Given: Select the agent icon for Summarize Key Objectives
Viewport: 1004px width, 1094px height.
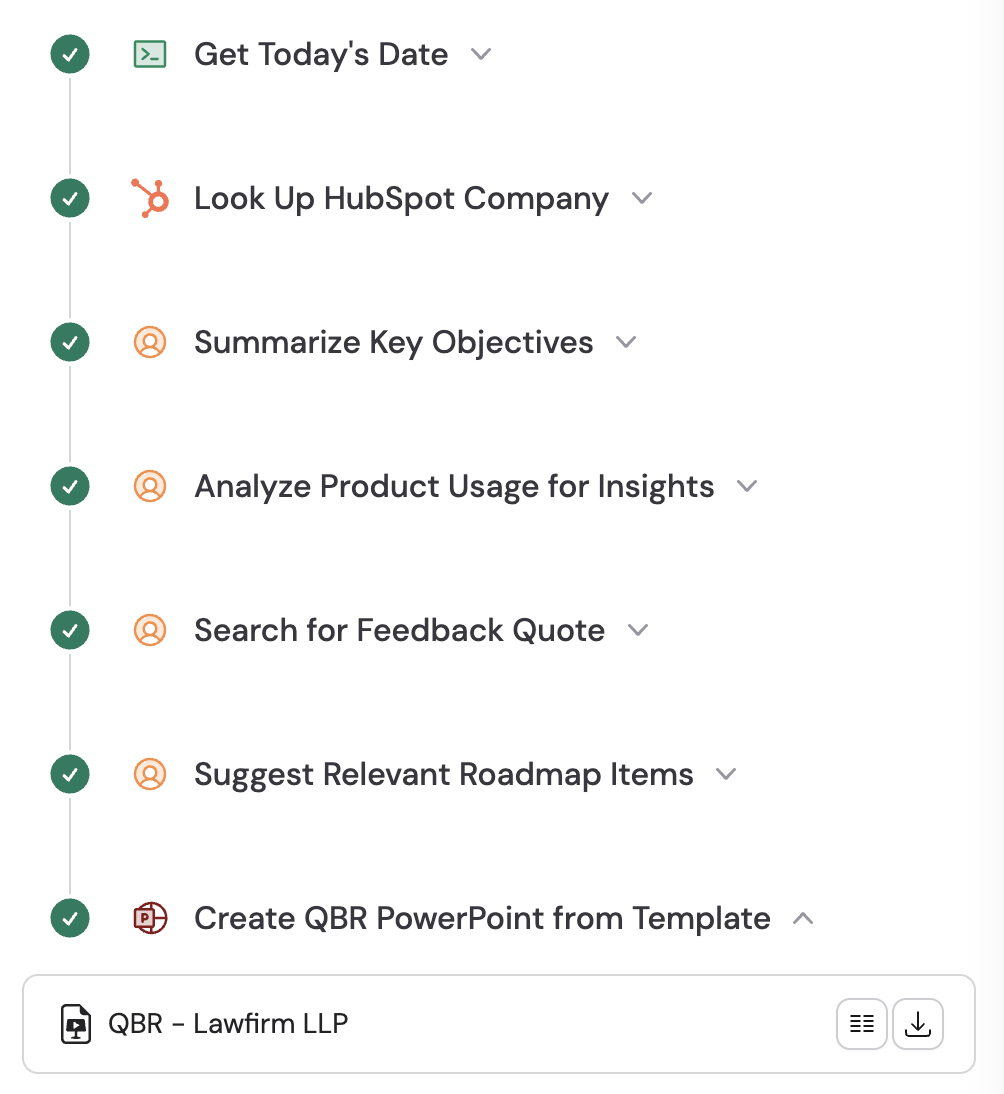Looking at the screenshot, I should 150,342.
